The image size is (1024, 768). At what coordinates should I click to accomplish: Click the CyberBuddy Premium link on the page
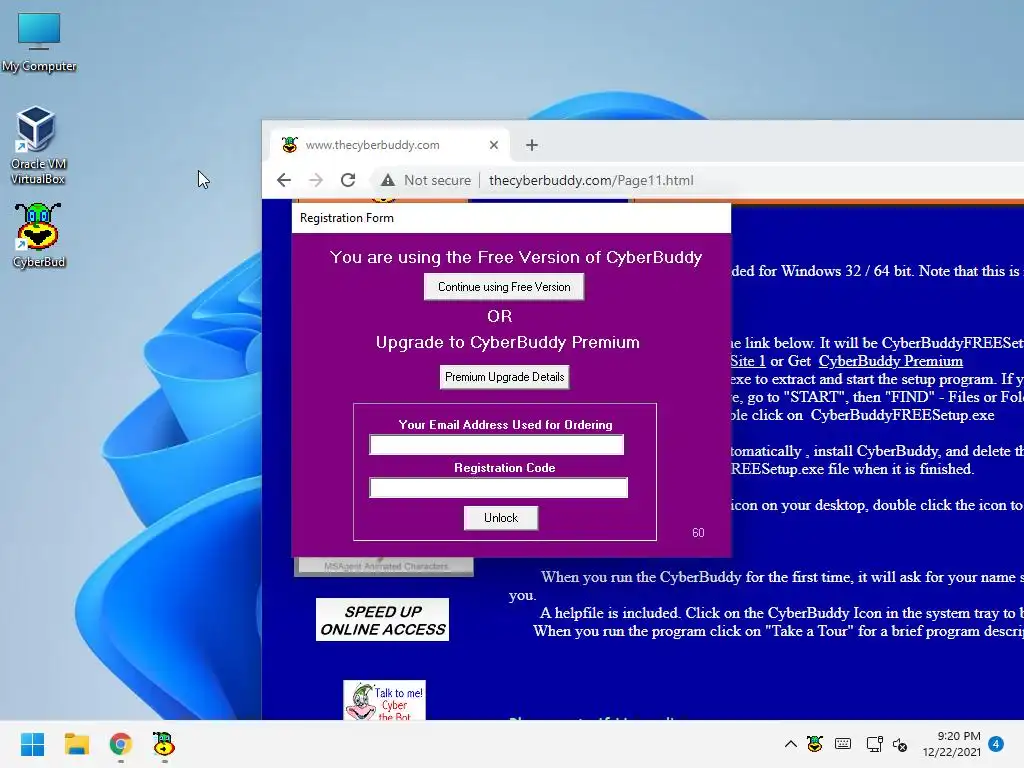(891, 361)
